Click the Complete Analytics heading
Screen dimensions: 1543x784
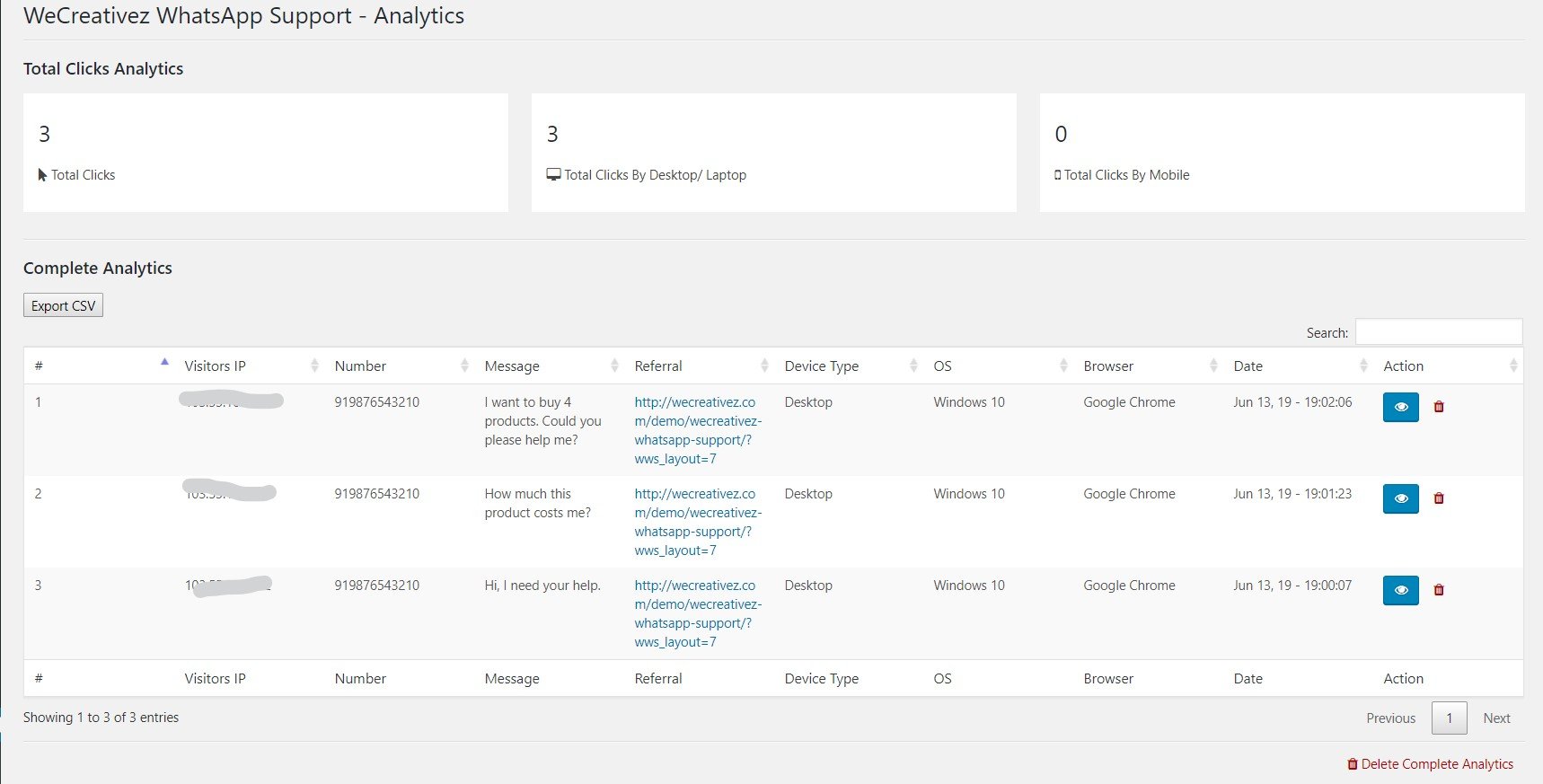pyautogui.click(x=98, y=268)
